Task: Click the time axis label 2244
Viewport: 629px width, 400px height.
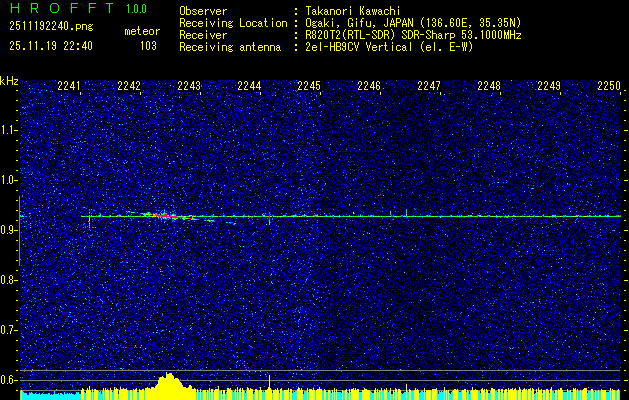Action: coord(249,86)
